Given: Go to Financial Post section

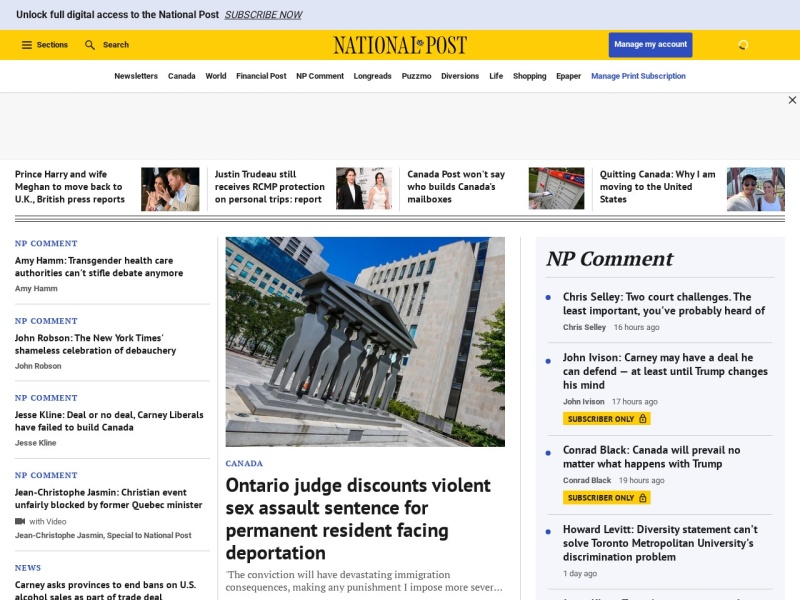Looking at the screenshot, I should click(261, 76).
